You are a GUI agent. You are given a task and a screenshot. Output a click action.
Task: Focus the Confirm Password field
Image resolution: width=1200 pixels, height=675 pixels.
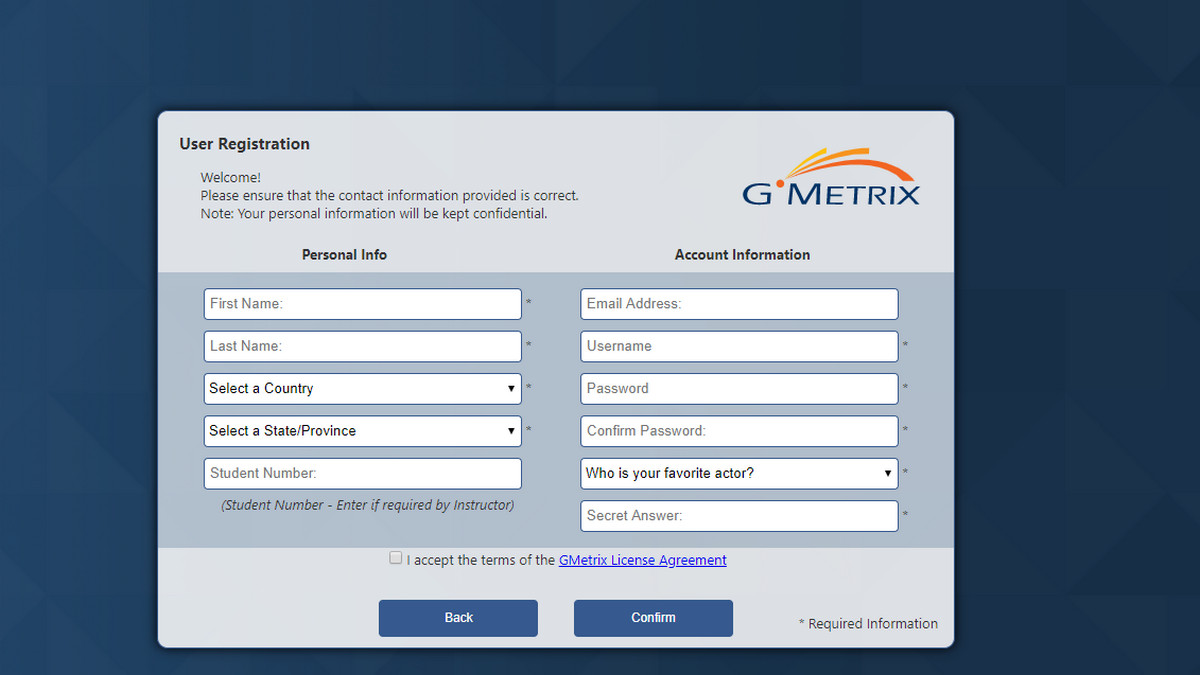coord(740,431)
